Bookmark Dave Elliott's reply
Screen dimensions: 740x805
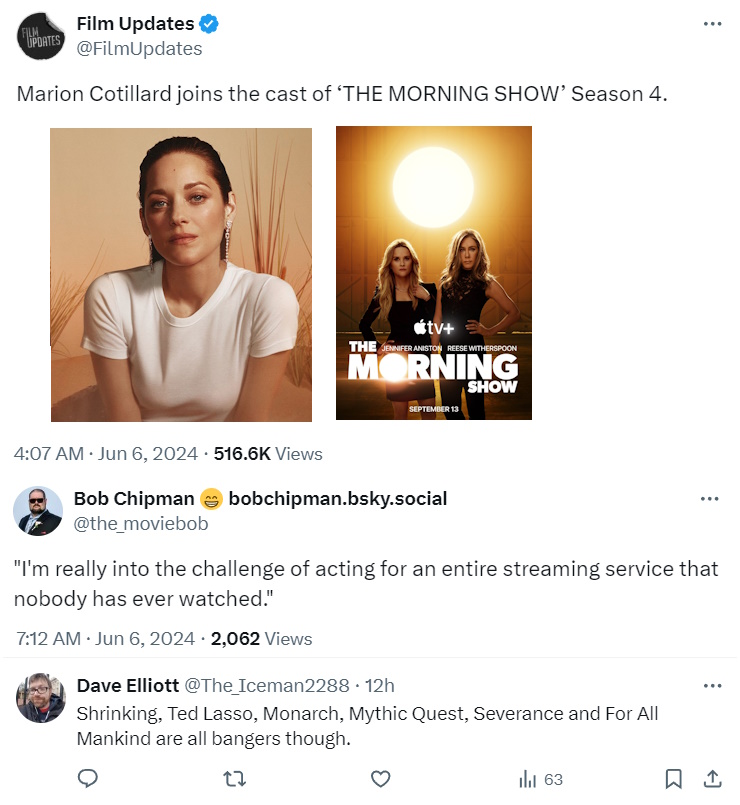pos(674,779)
